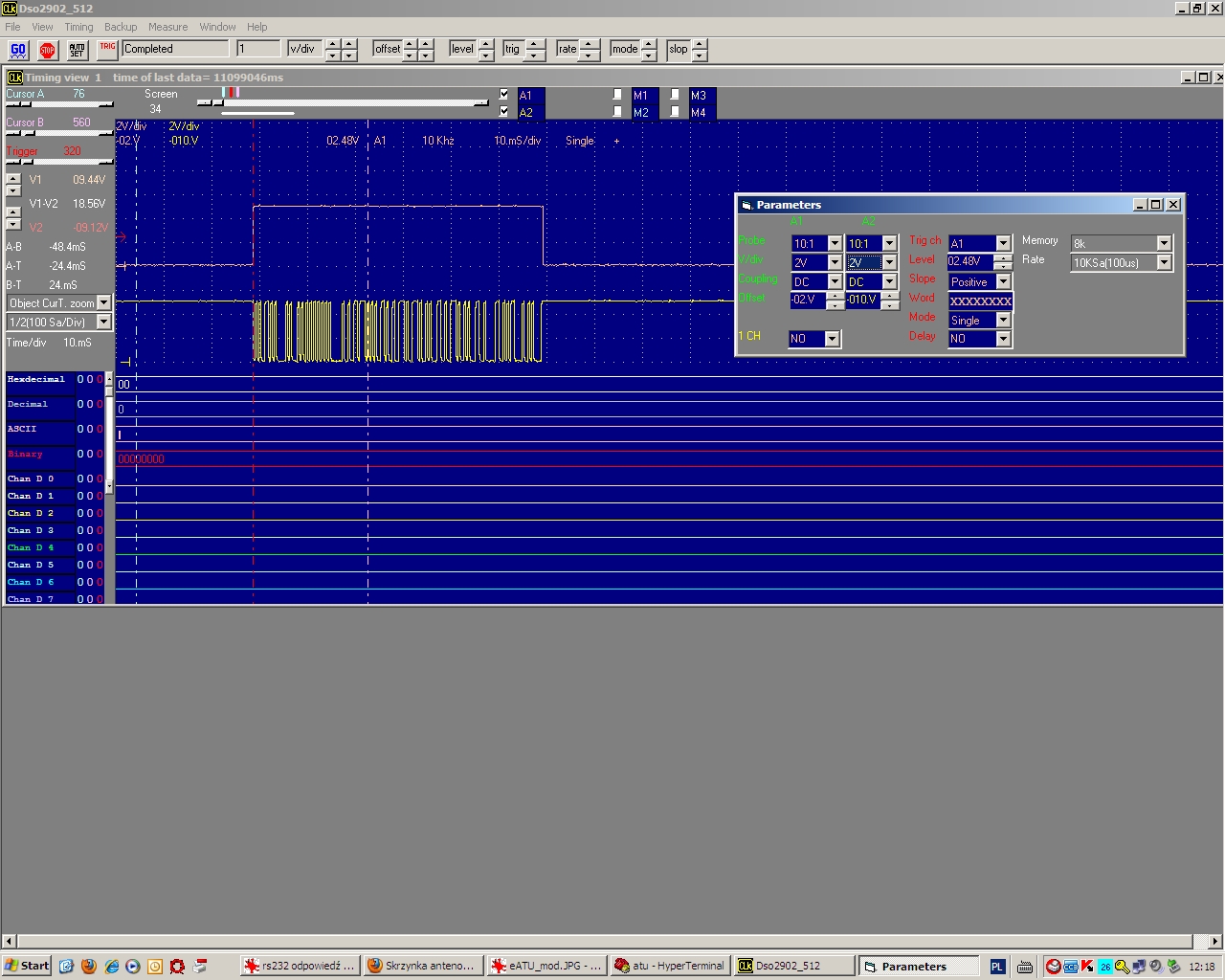
Task: Click the trigger Word input field
Action: [980, 301]
